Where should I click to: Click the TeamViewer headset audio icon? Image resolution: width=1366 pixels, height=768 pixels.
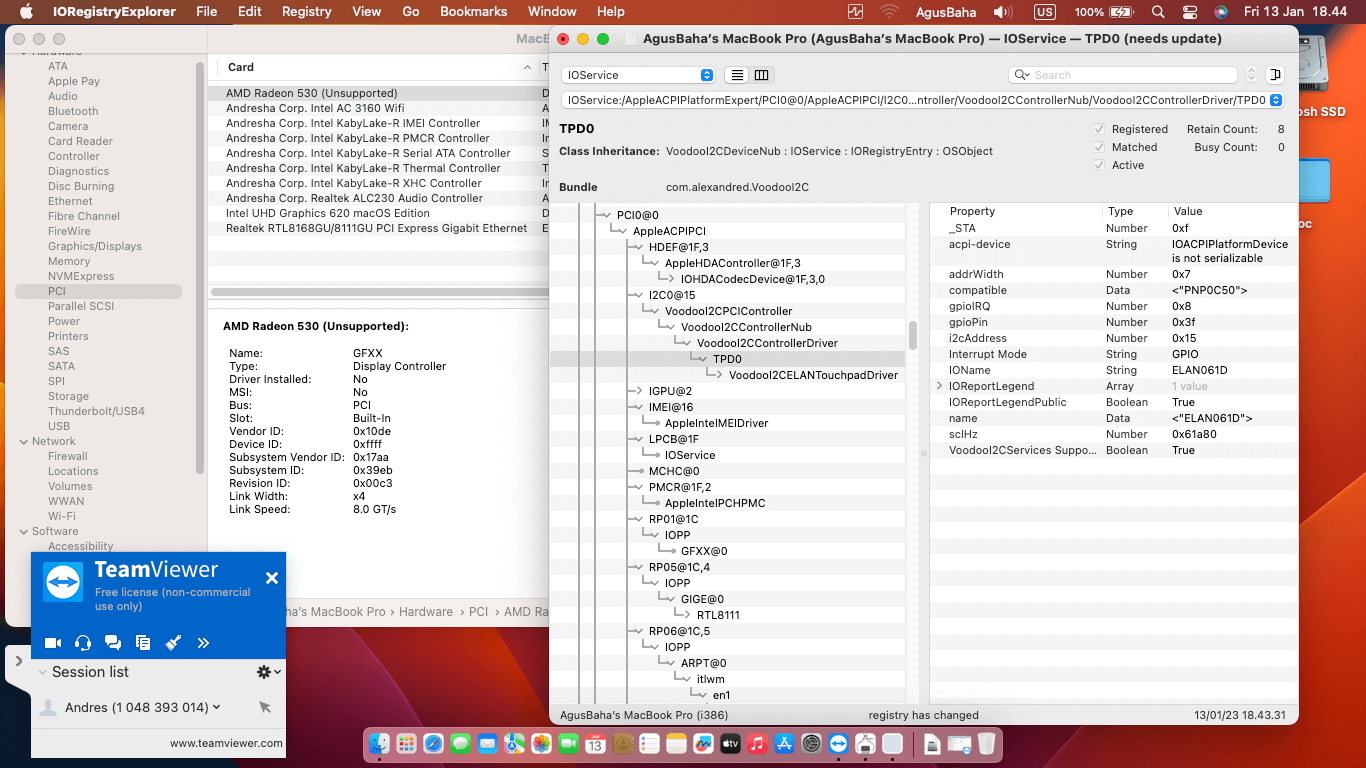click(83, 643)
